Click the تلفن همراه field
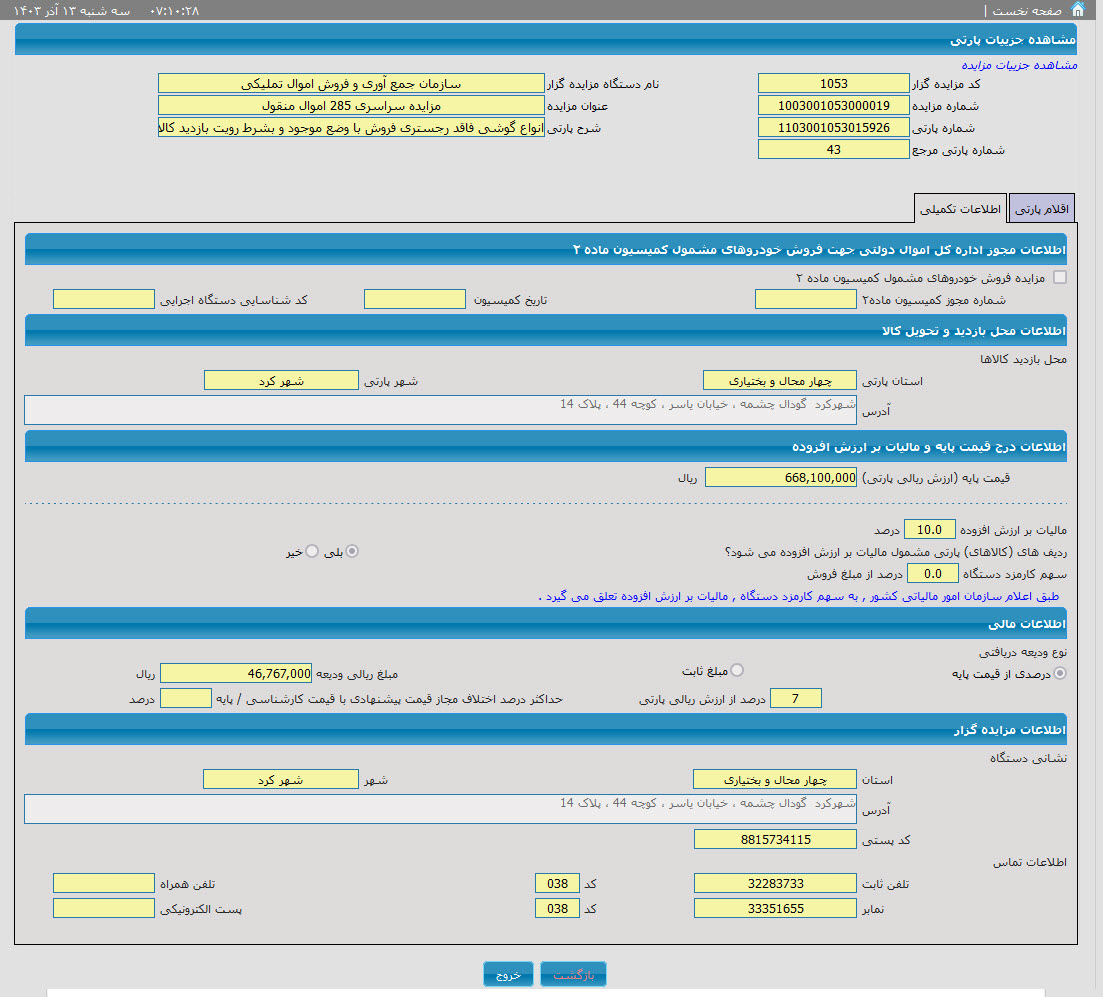This screenshot has height=997, width=1103. point(103,883)
